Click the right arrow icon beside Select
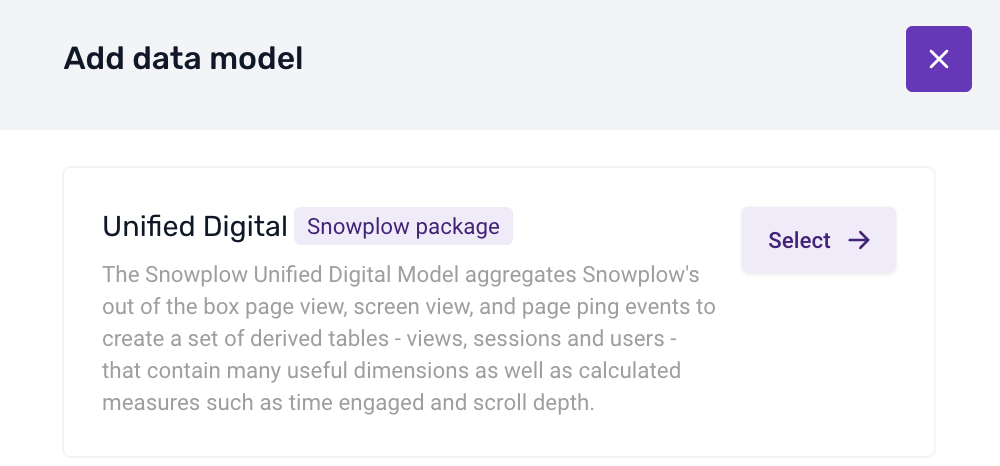Image resolution: width=1000 pixels, height=466 pixels. click(859, 240)
